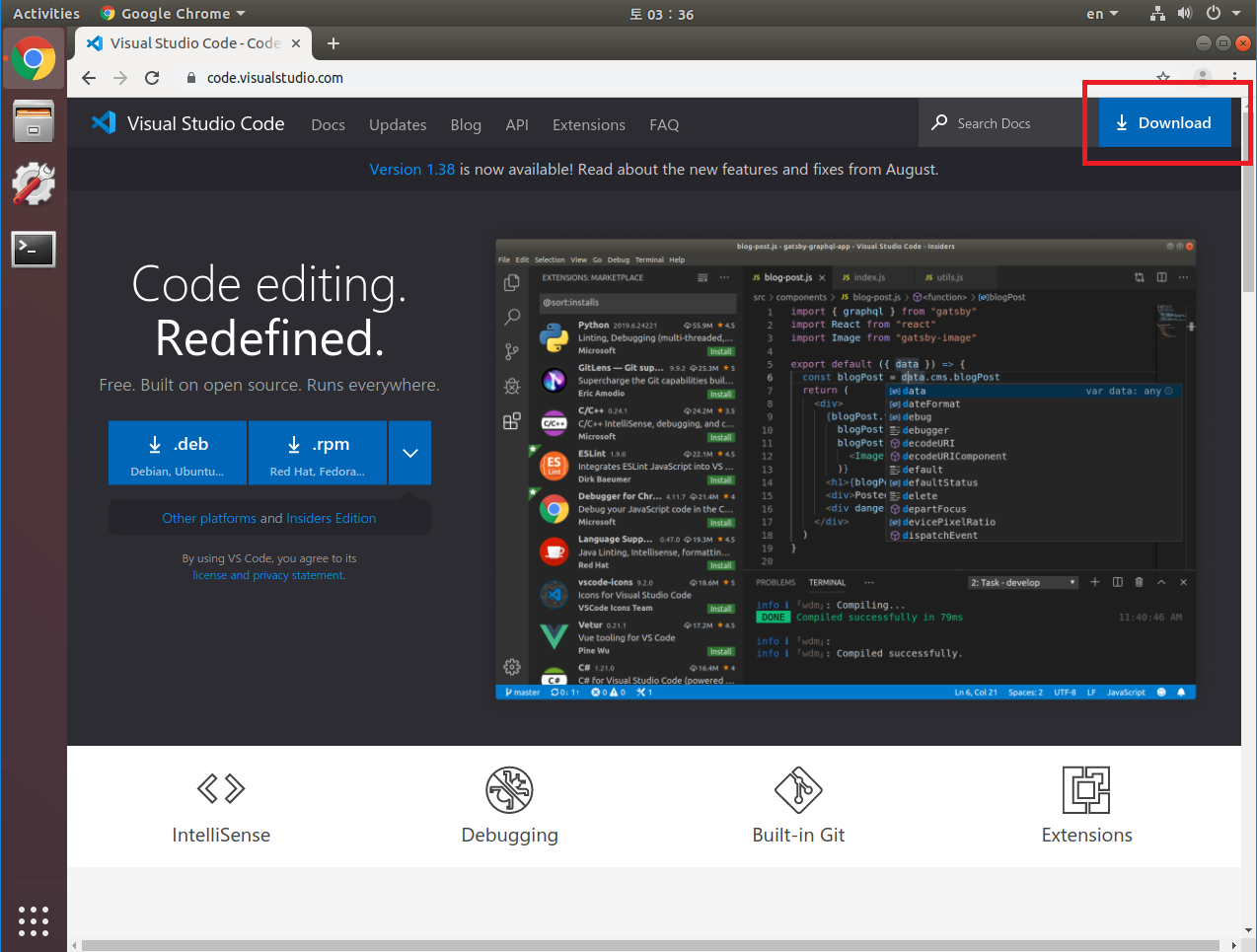This screenshot has width=1257, height=952.
Task: Open the Version 1.38 link
Action: click(412, 170)
